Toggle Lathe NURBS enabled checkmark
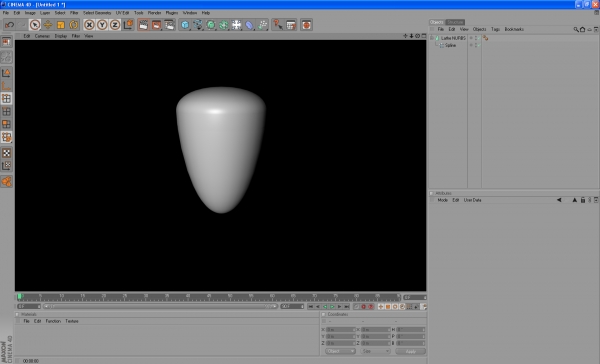This screenshot has height=364, width=600. tap(479, 38)
